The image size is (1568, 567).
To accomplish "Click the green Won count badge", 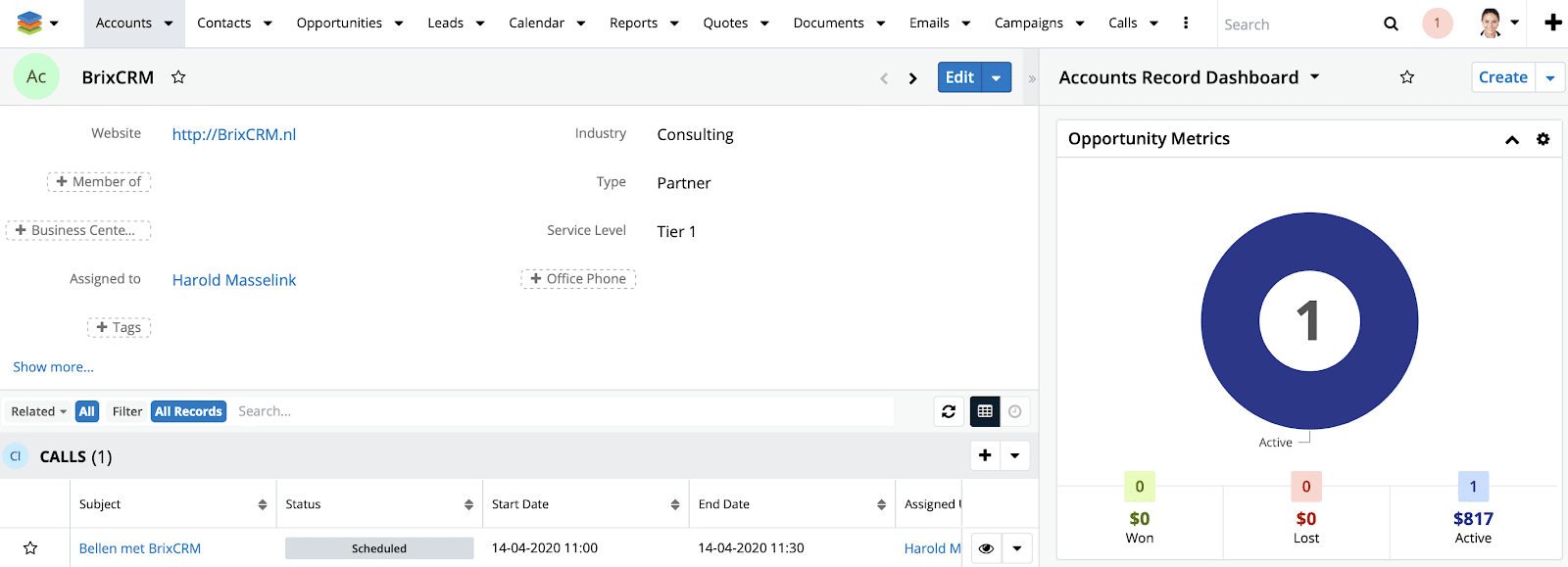I will coord(1140,487).
